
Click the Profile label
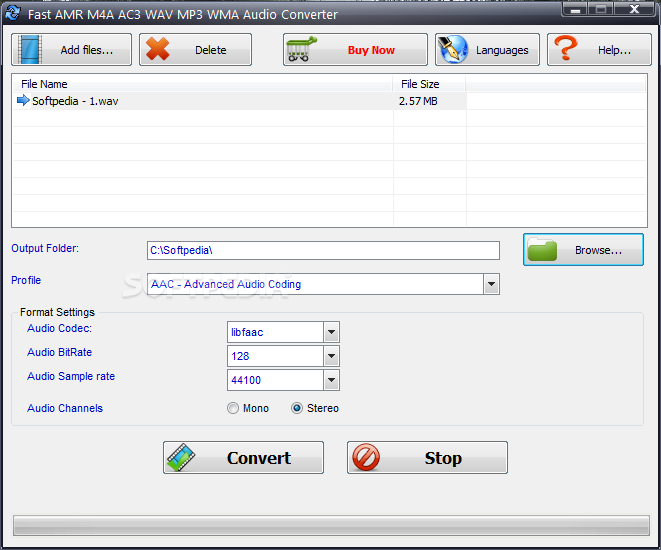coord(26,280)
